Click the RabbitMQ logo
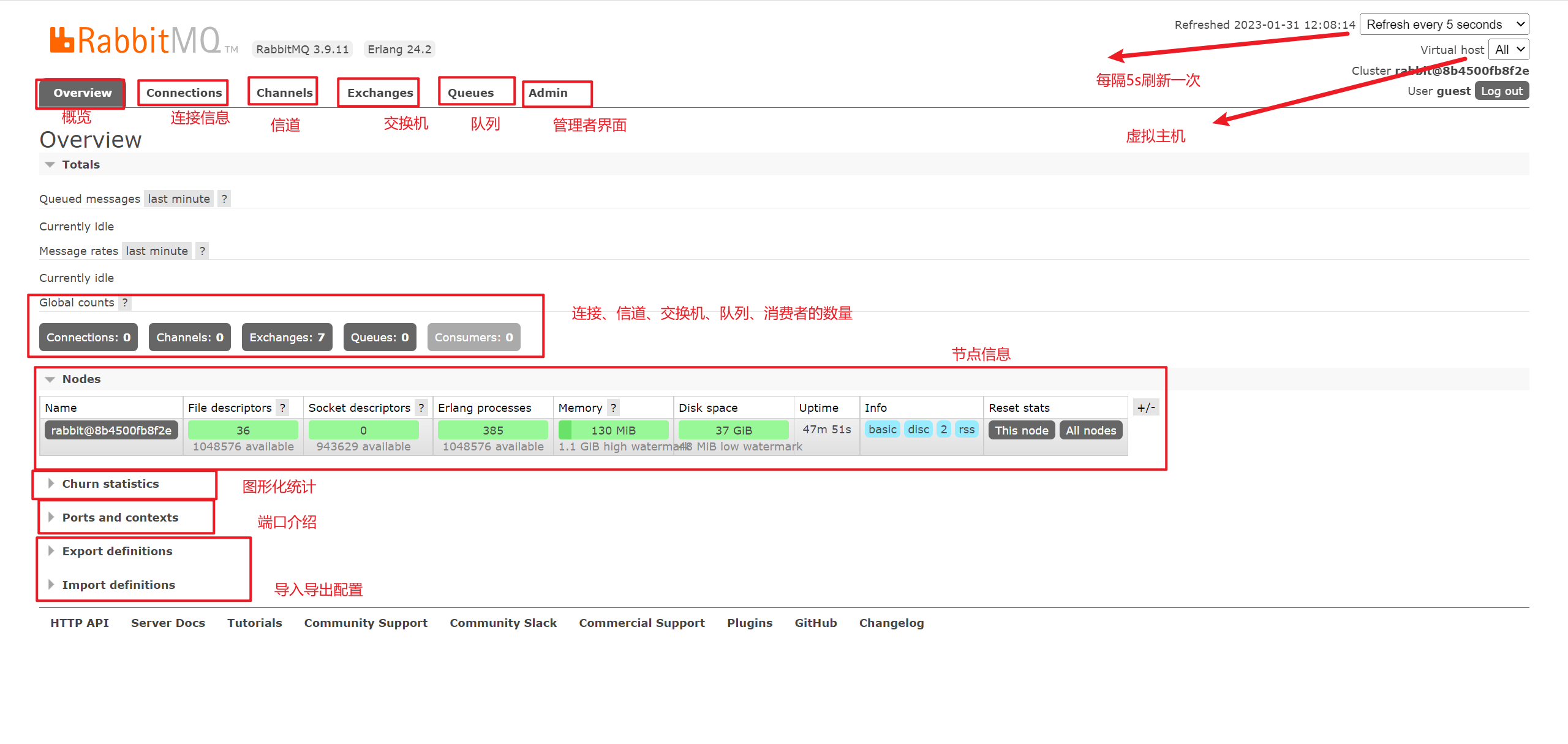Image resolution: width=1568 pixels, height=744 pixels. pos(135,40)
